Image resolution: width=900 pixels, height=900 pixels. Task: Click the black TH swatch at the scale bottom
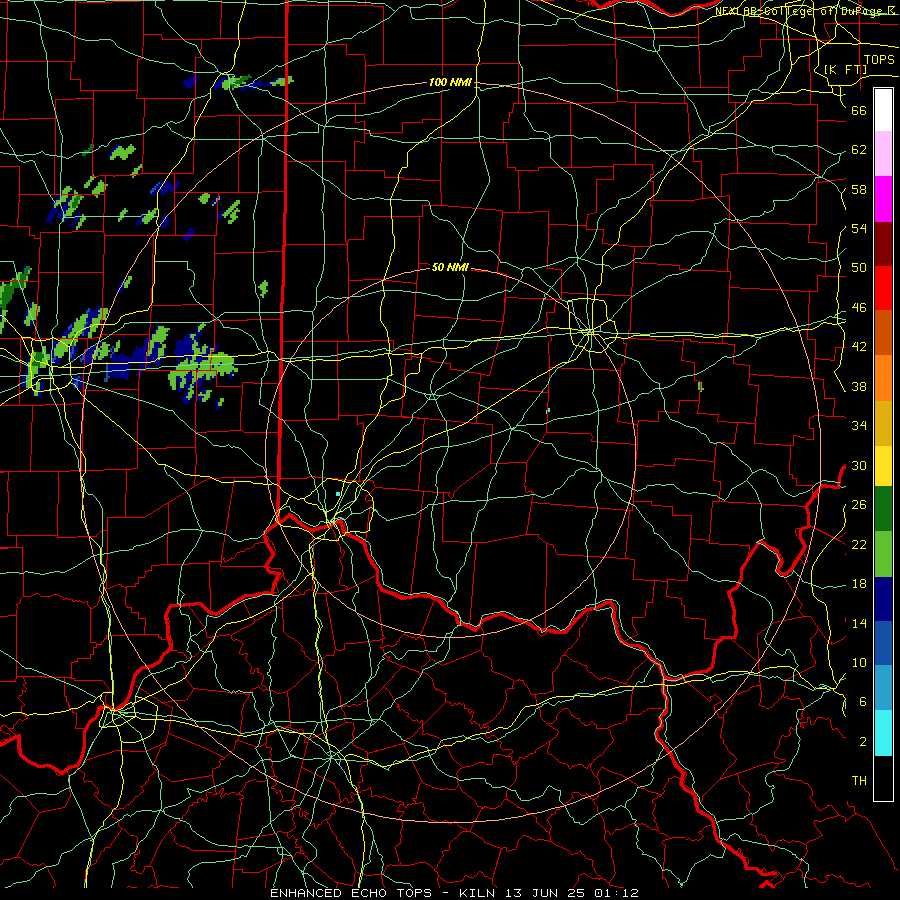883,778
